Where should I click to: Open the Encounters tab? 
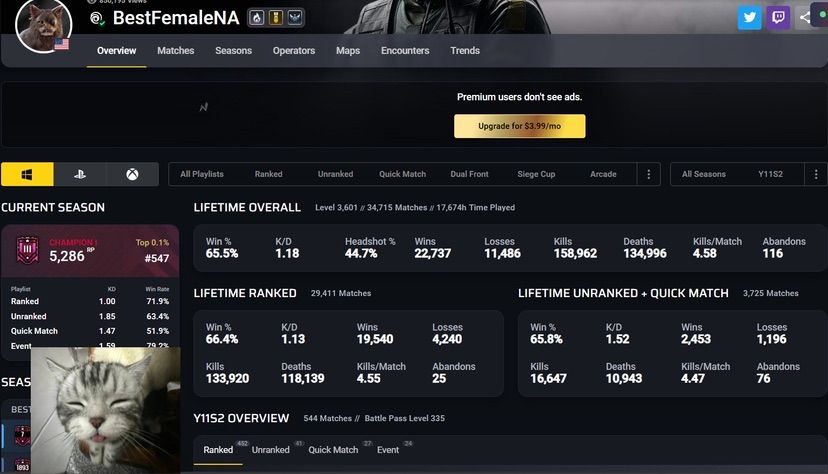tap(405, 51)
